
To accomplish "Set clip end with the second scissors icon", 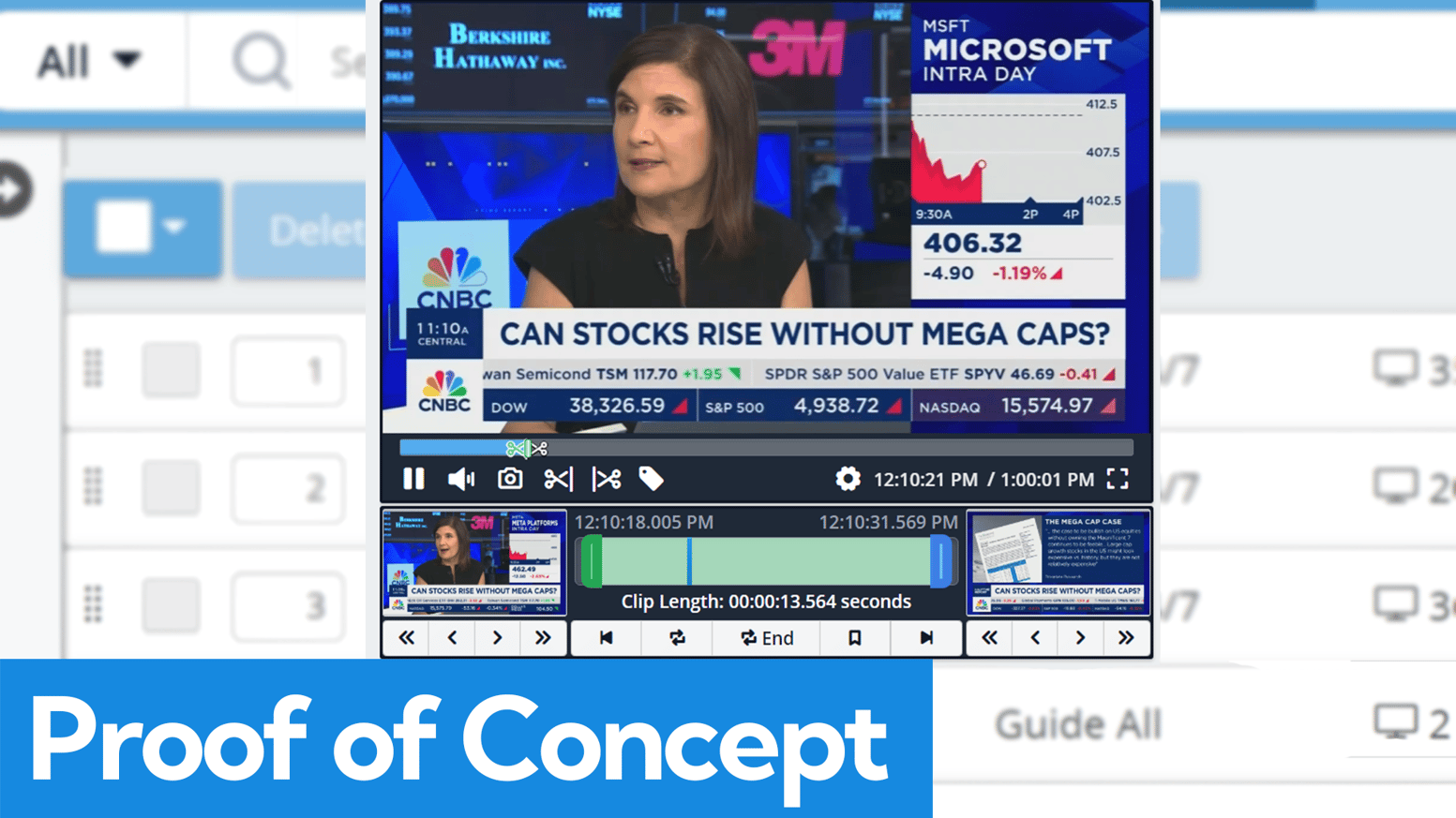I will click(606, 479).
